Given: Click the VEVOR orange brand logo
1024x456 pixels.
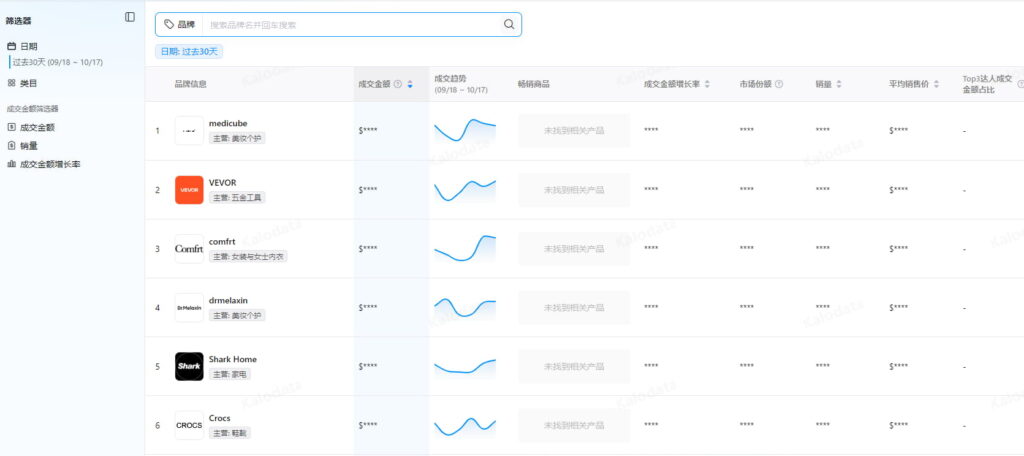Looking at the screenshot, I should point(189,190).
